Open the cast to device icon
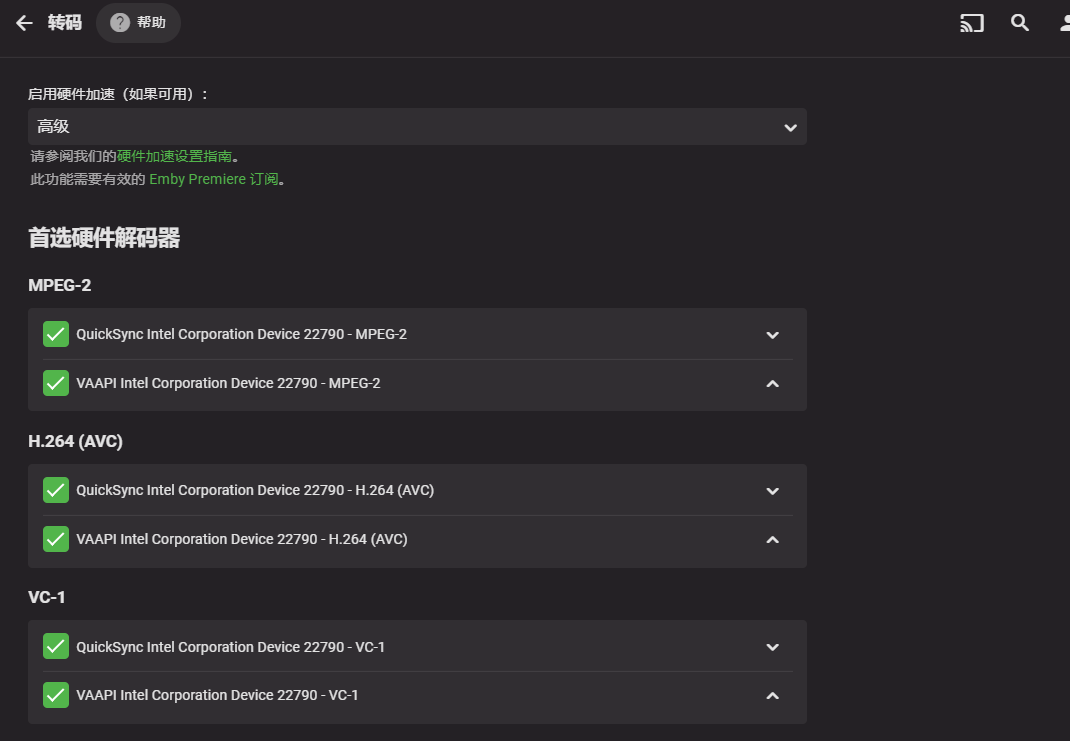 coord(972,23)
